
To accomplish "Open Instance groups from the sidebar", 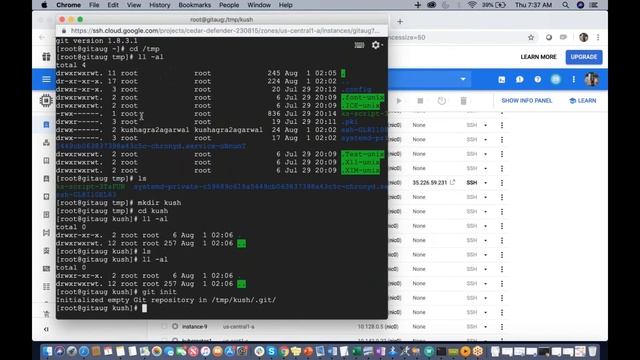I will (x=46, y=142).
